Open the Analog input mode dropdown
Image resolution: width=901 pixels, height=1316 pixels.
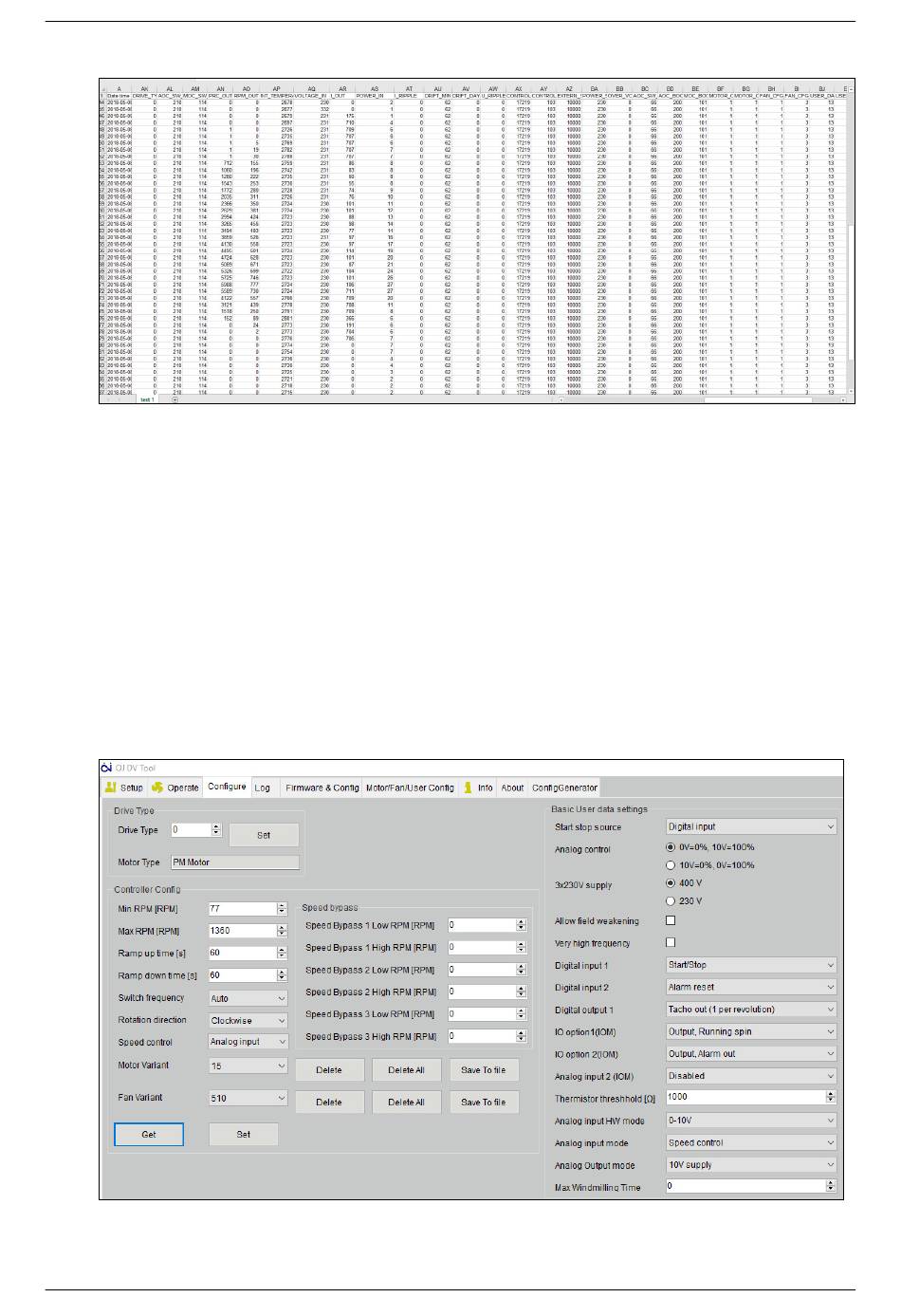pos(751,1143)
